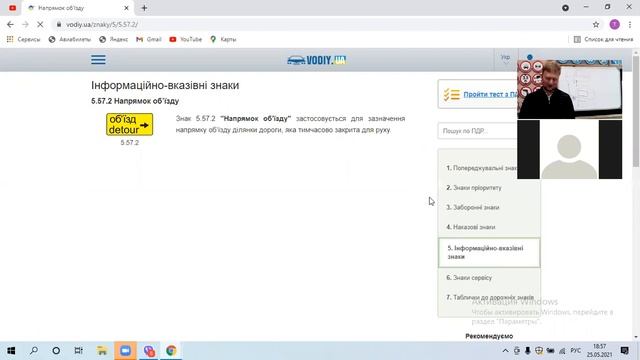Screen dimensions: 640x360
Task: Open Windows taskbar search
Action: click(34, 351)
